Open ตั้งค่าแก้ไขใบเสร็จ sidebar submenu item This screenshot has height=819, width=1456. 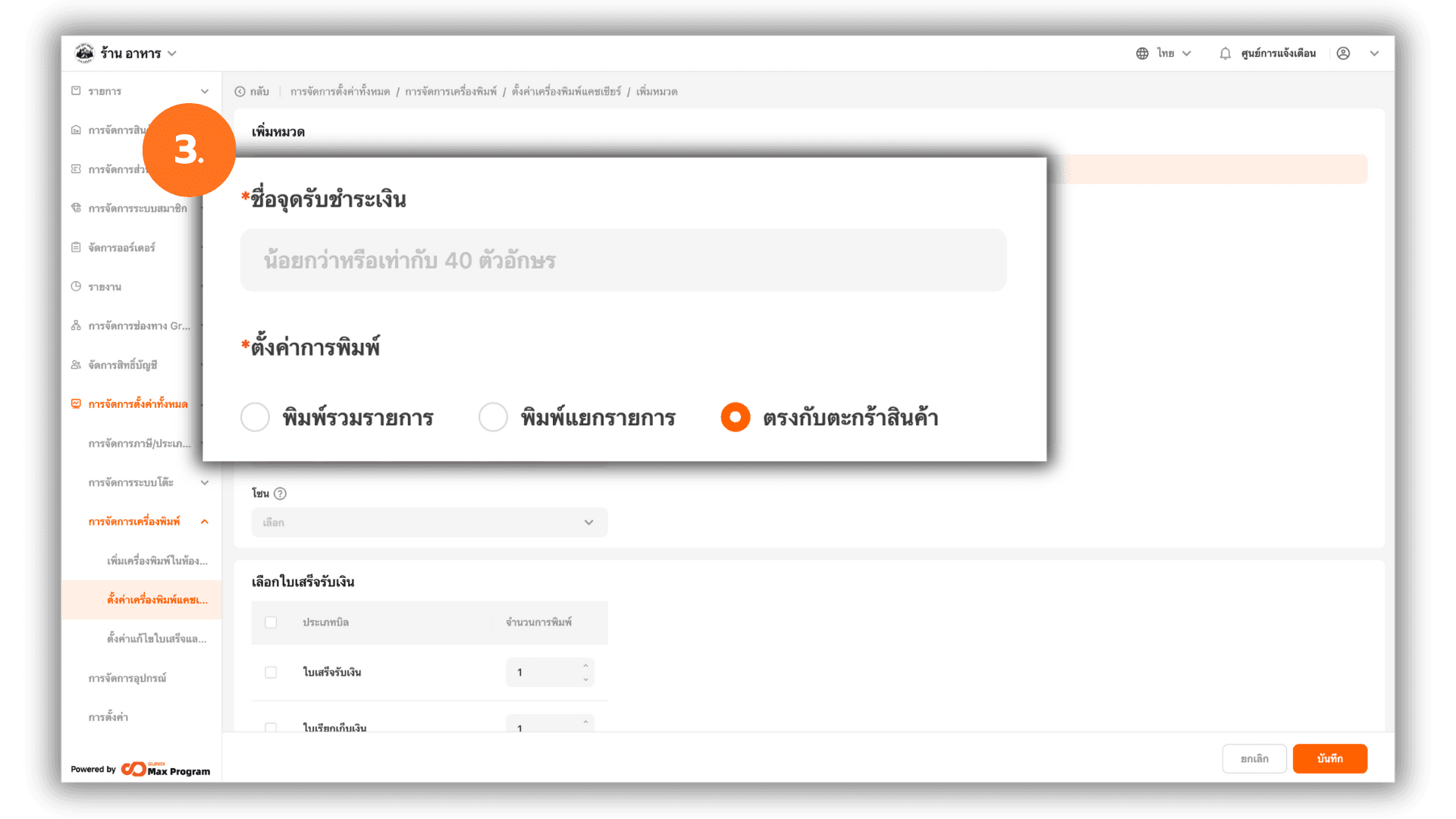coord(156,639)
